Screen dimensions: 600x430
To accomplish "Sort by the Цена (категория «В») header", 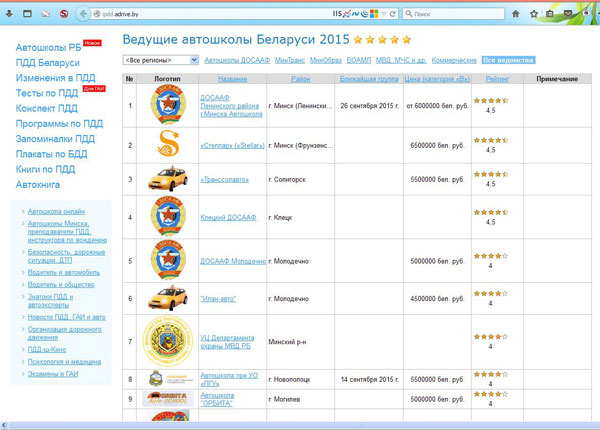I will (437, 79).
